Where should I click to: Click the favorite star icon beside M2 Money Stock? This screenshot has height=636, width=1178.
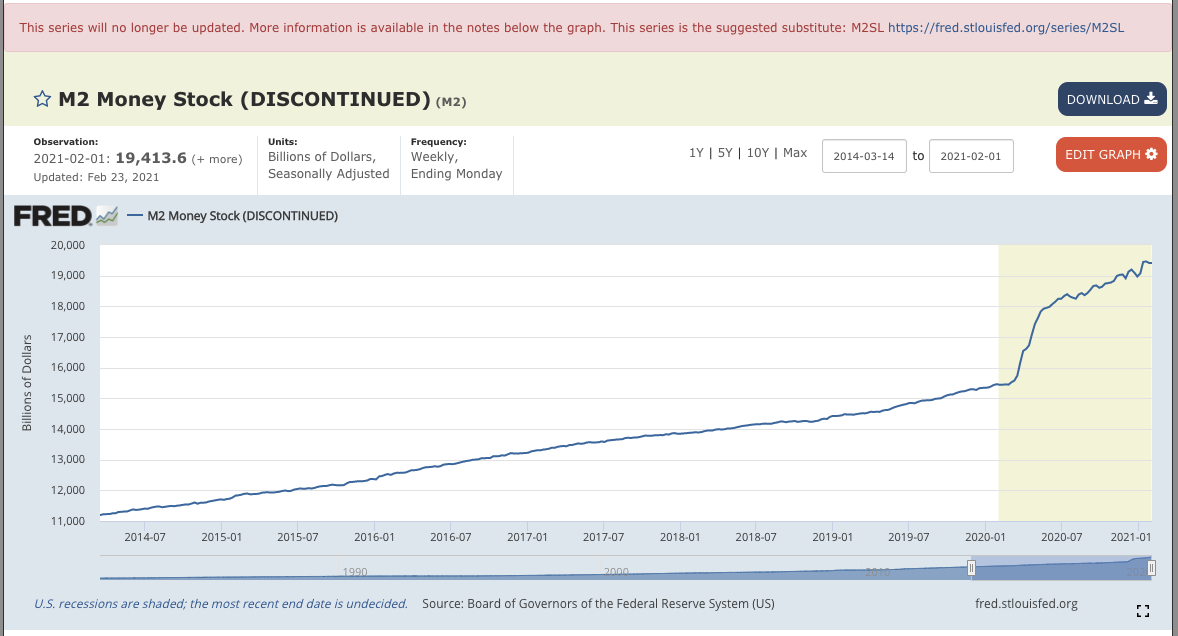pos(42,99)
